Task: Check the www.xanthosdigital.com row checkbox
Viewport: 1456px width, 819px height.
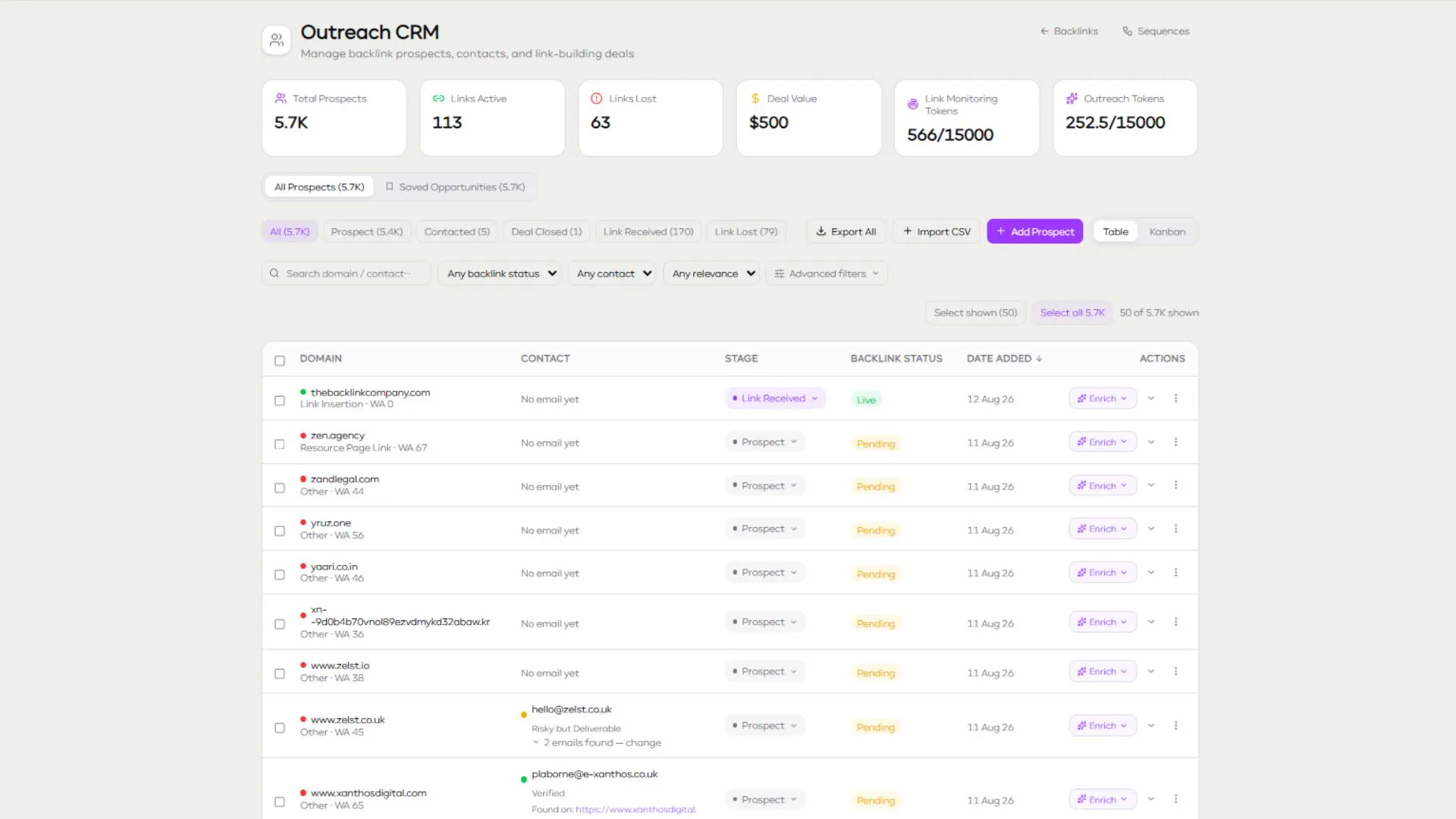Action: 280,802
